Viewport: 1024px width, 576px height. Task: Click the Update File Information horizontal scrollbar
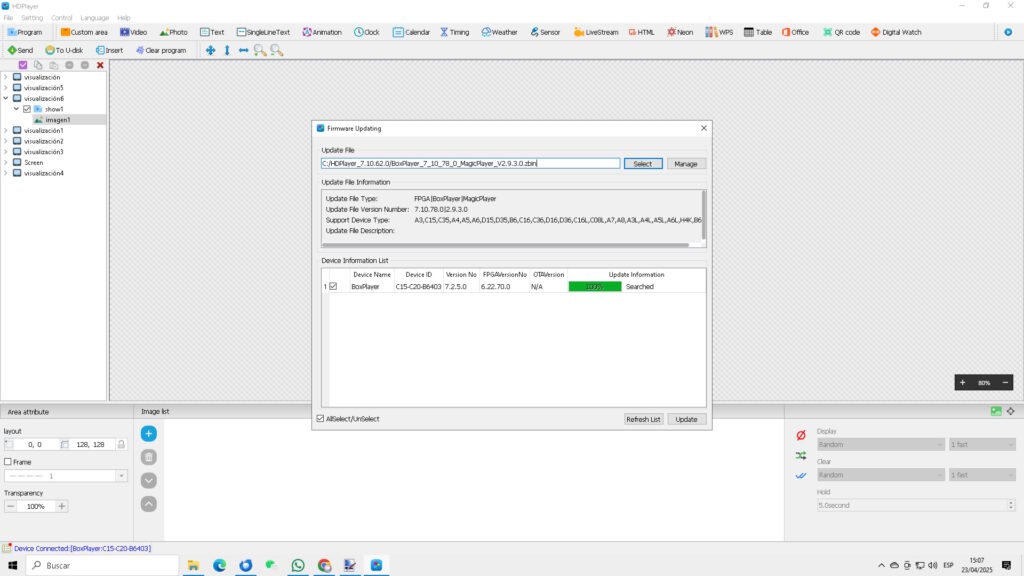click(505, 246)
